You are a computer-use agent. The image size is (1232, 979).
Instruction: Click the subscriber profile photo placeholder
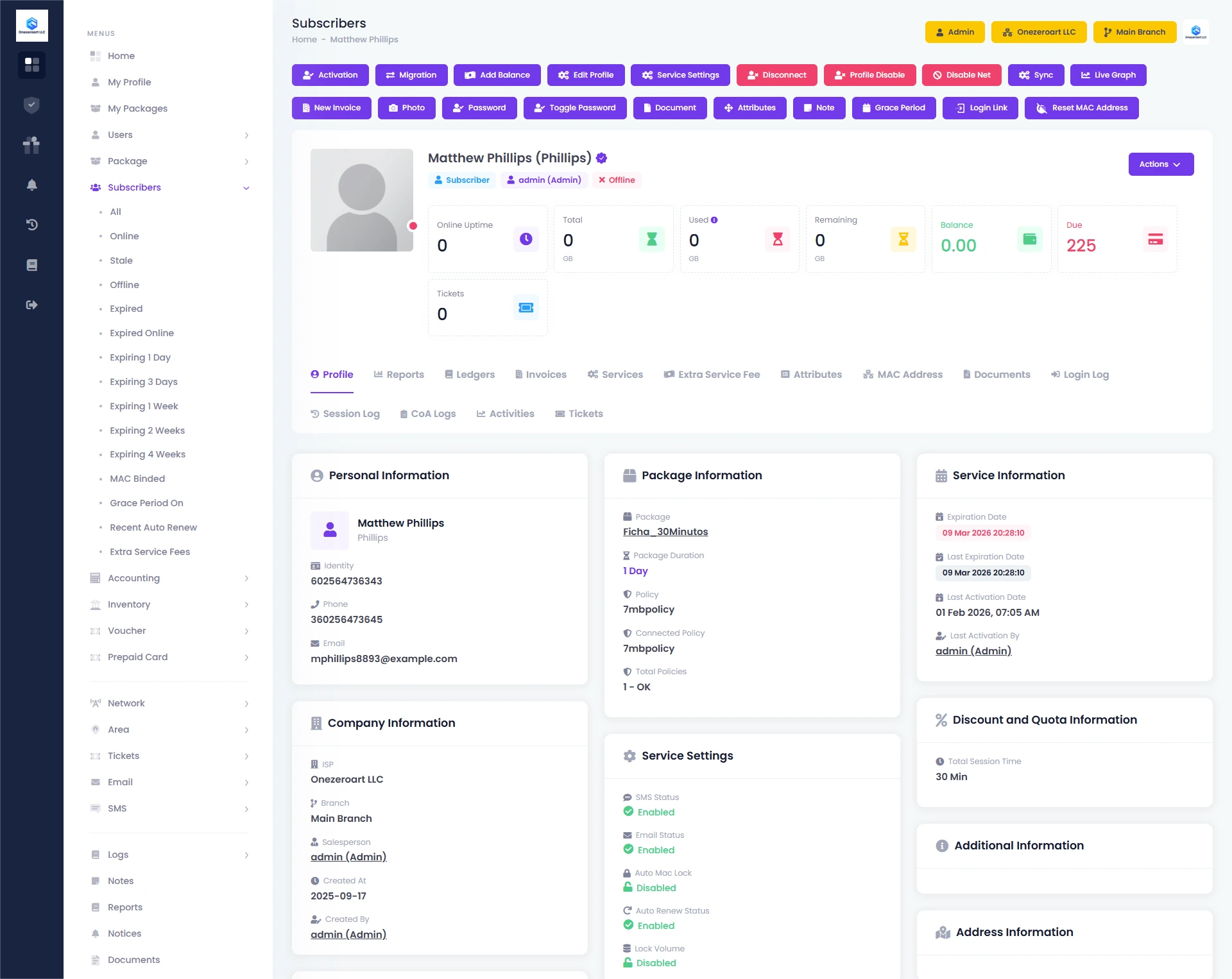tap(361, 200)
